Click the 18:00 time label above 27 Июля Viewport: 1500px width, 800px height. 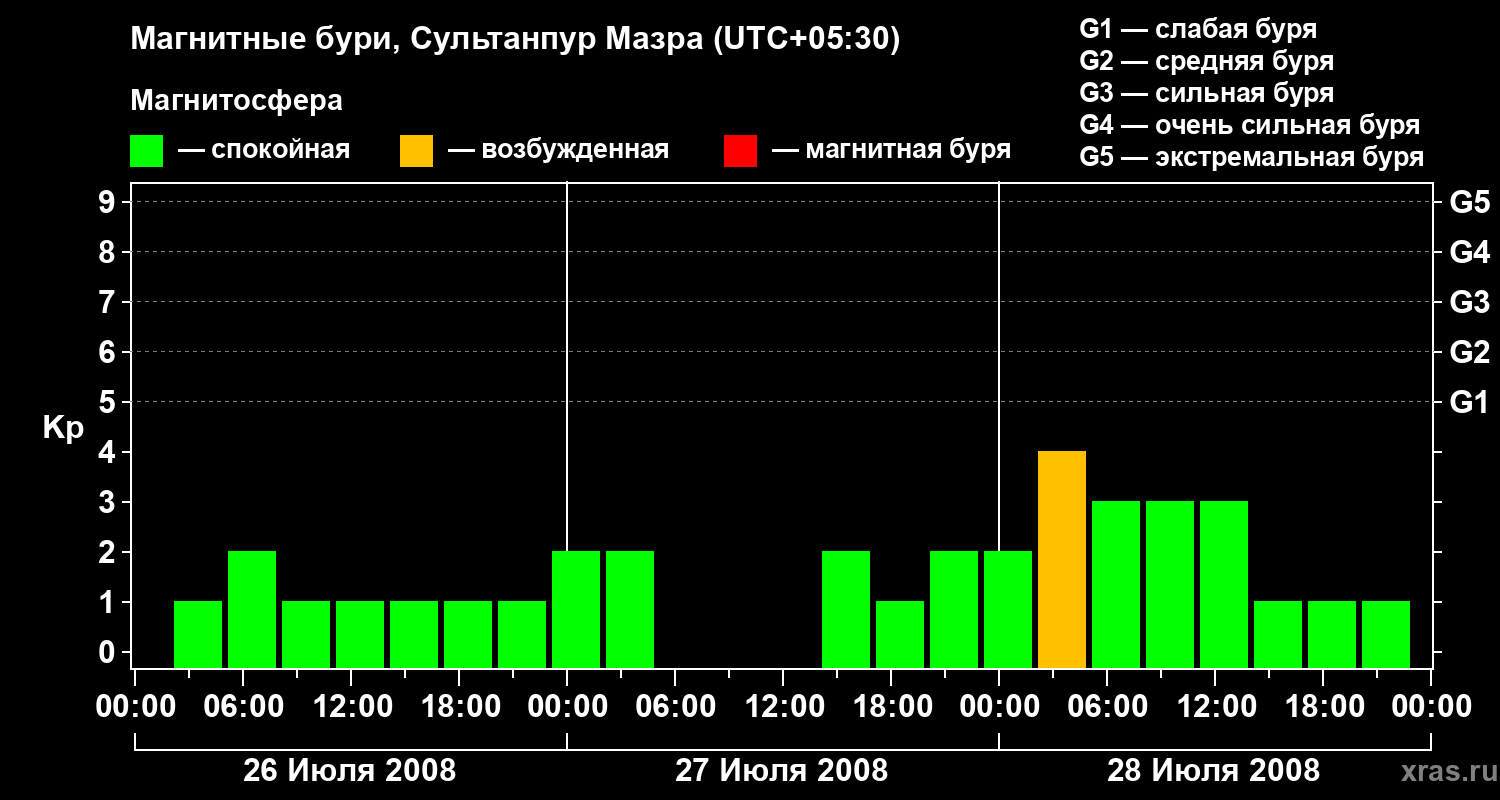point(891,707)
